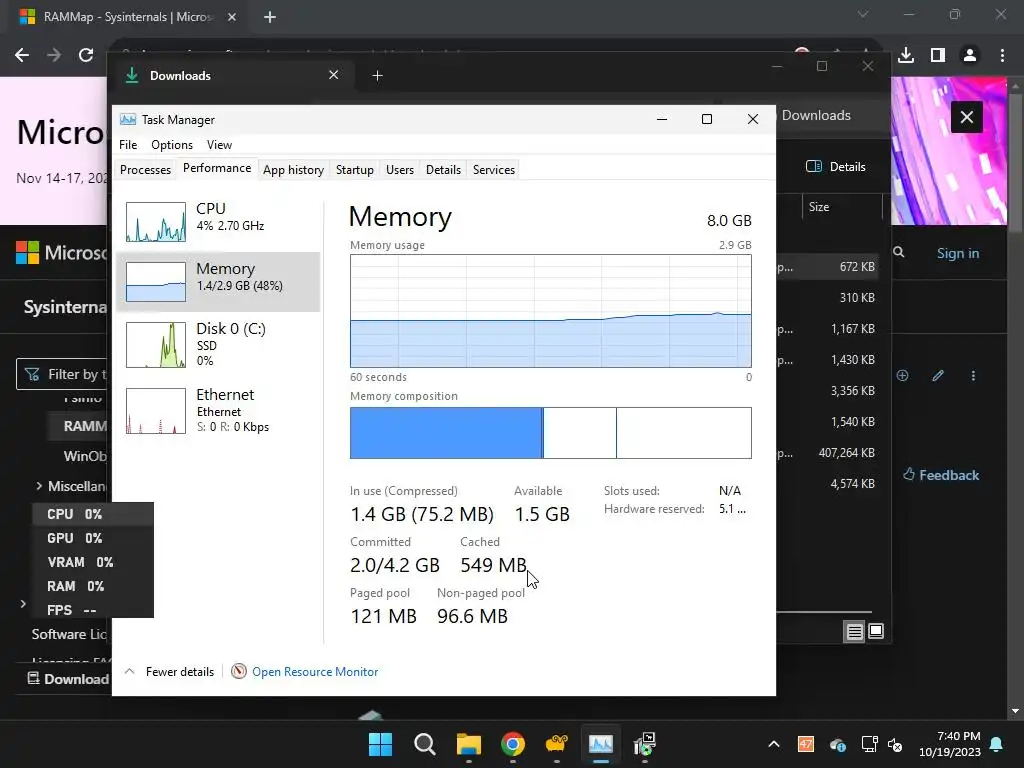The width and height of the screenshot is (1024, 768).
Task: Reload the Chrome page
Action: [x=86, y=55]
